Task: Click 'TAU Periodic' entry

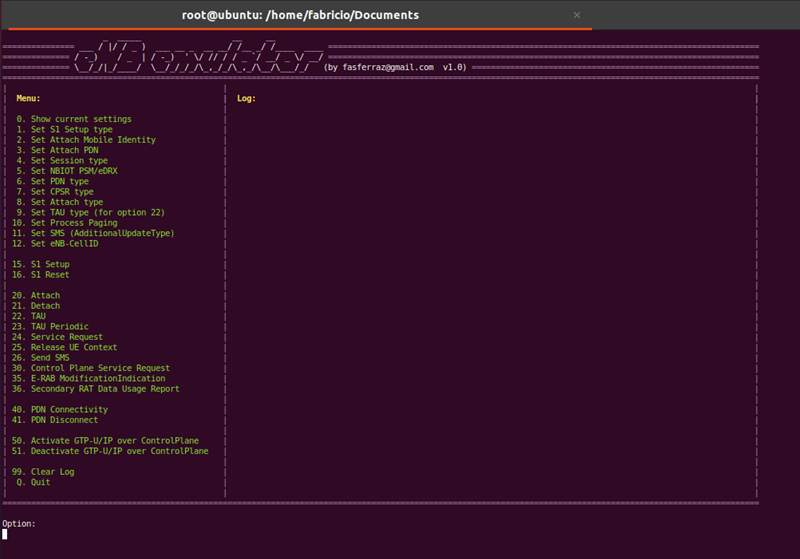Action: [x=50, y=326]
